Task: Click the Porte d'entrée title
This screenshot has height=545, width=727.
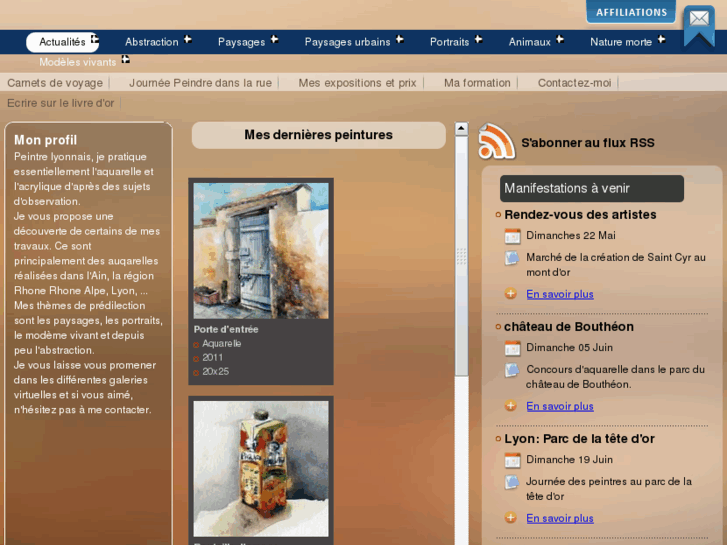Action: [x=226, y=329]
